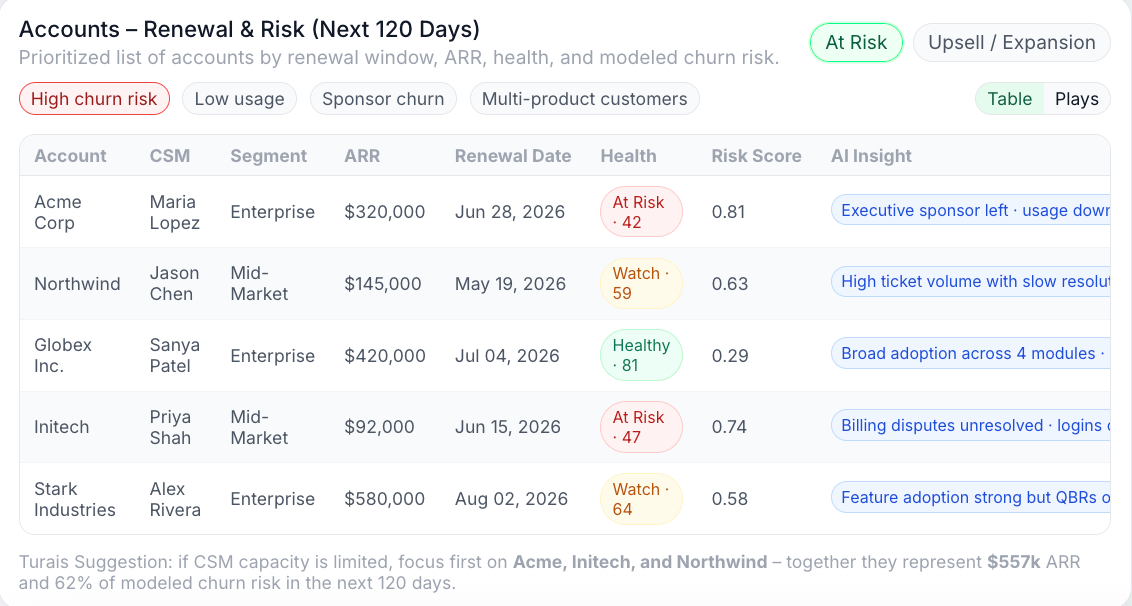1132x606 pixels.
Task: Filter by Multi-product customers
Action: click(x=584, y=99)
